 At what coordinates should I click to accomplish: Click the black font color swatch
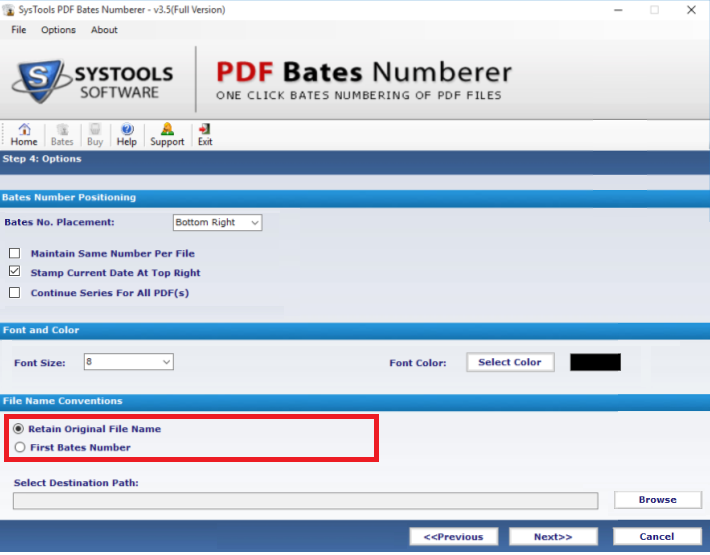pyautogui.click(x=595, y=362)
